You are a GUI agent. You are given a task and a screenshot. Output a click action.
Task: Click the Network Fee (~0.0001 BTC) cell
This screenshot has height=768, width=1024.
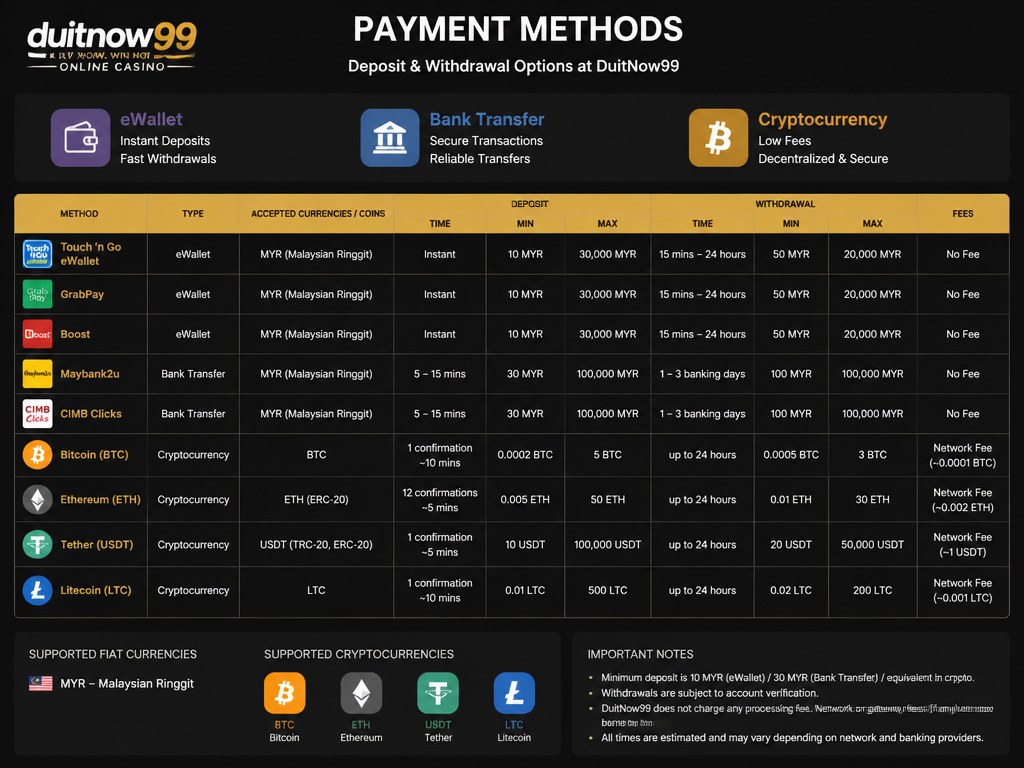click(963, 455)
